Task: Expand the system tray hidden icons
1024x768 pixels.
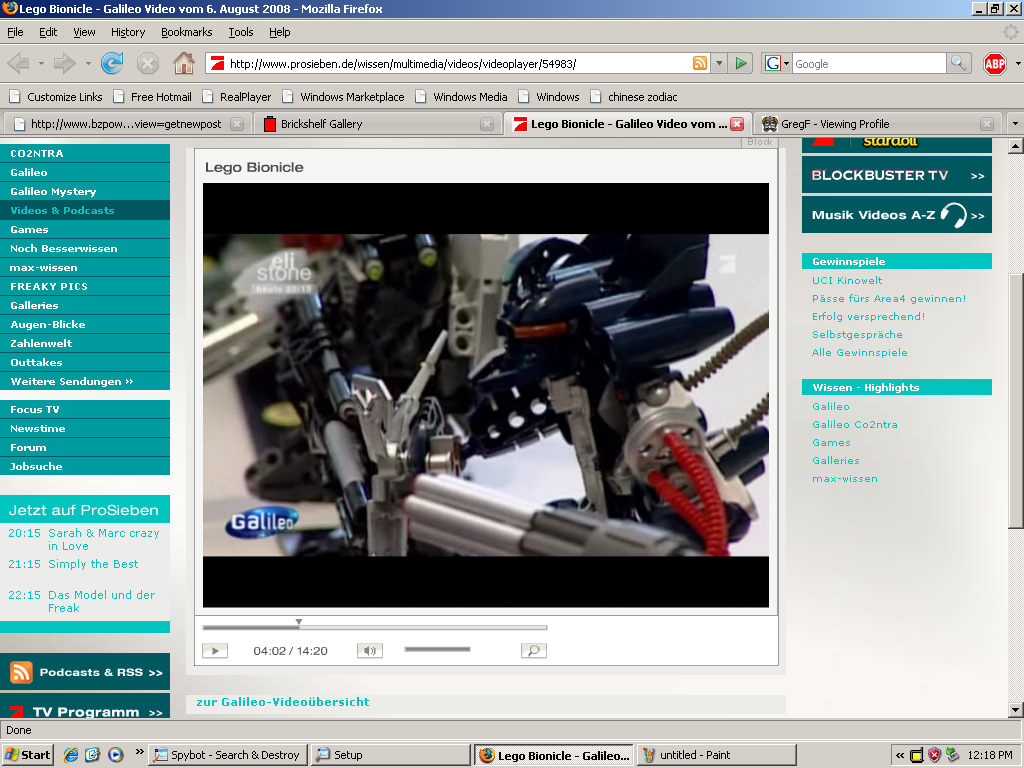Action: (900, 756)
